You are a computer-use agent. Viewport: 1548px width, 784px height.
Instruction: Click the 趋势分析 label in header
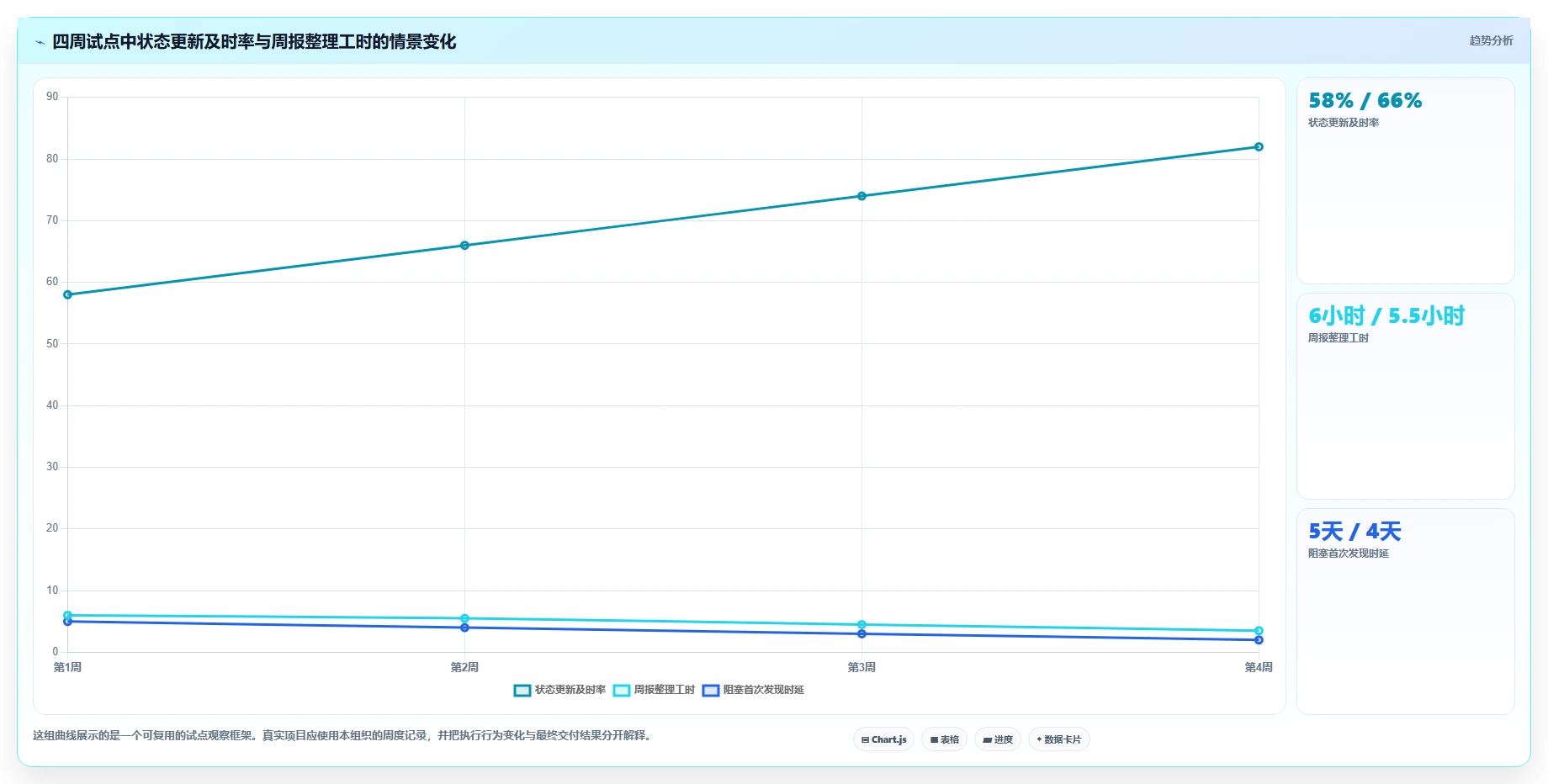[x=1491, y=40]
